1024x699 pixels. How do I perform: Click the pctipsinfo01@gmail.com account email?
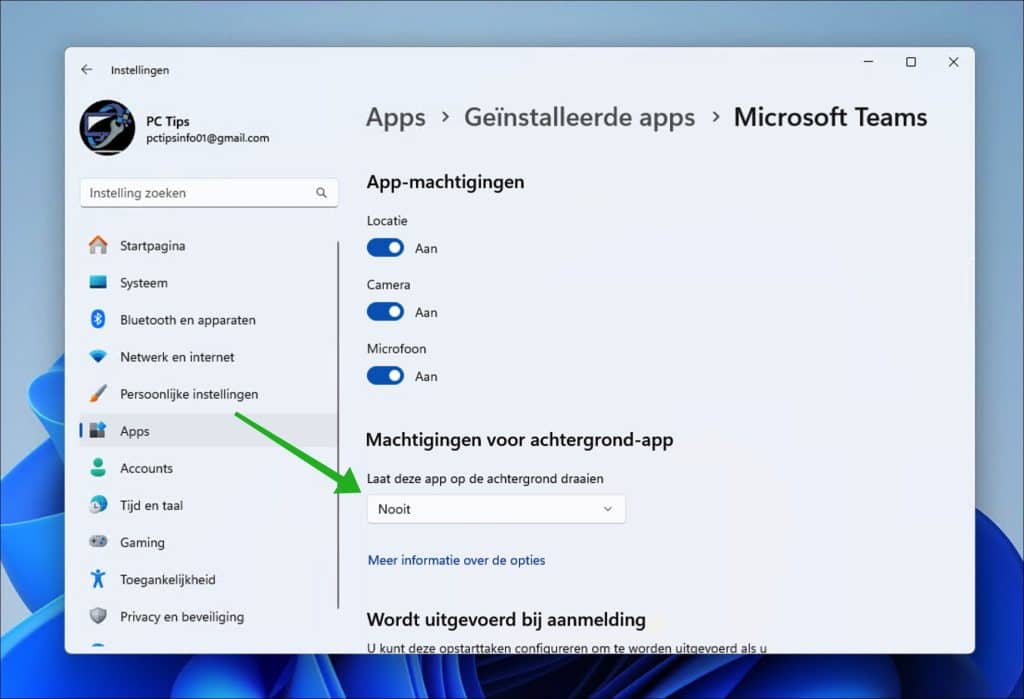point(208,138)
